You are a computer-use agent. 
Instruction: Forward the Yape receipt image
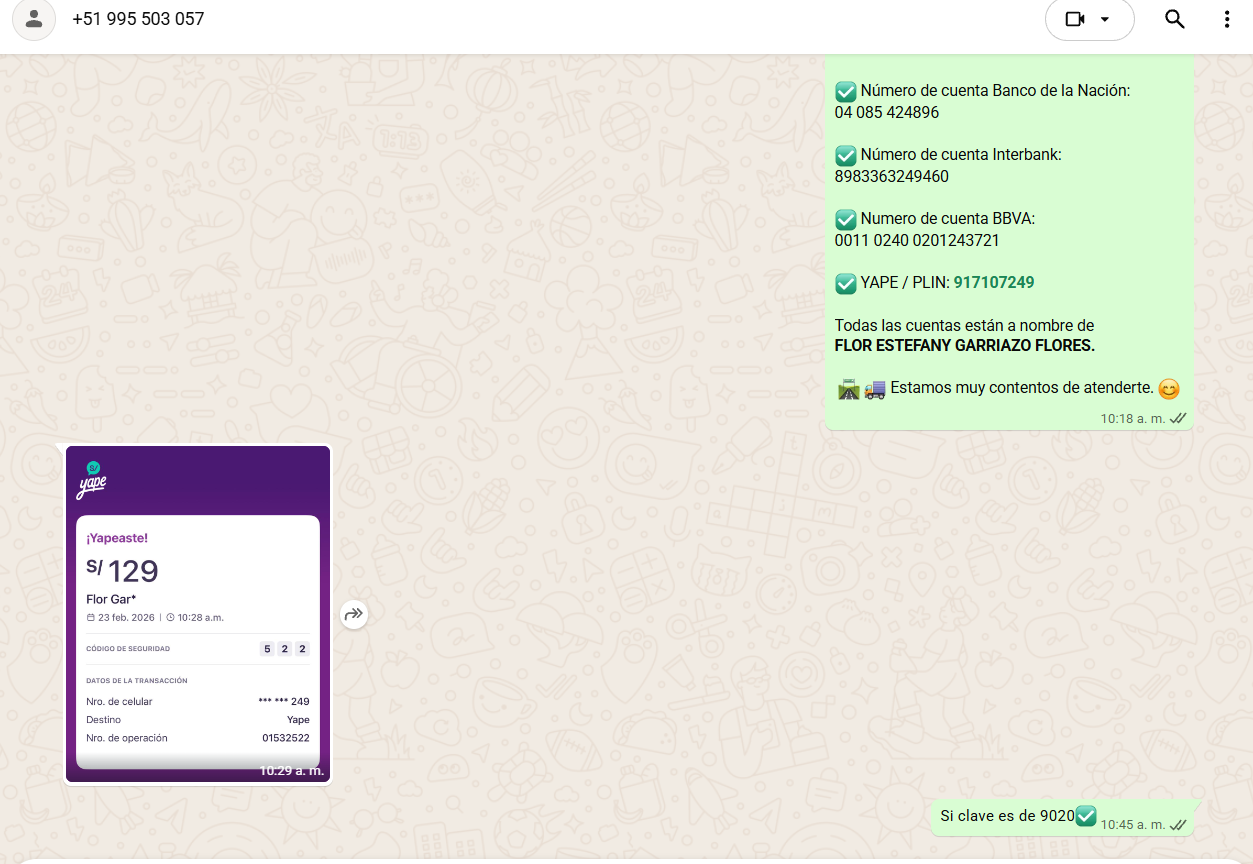(353, 614)
